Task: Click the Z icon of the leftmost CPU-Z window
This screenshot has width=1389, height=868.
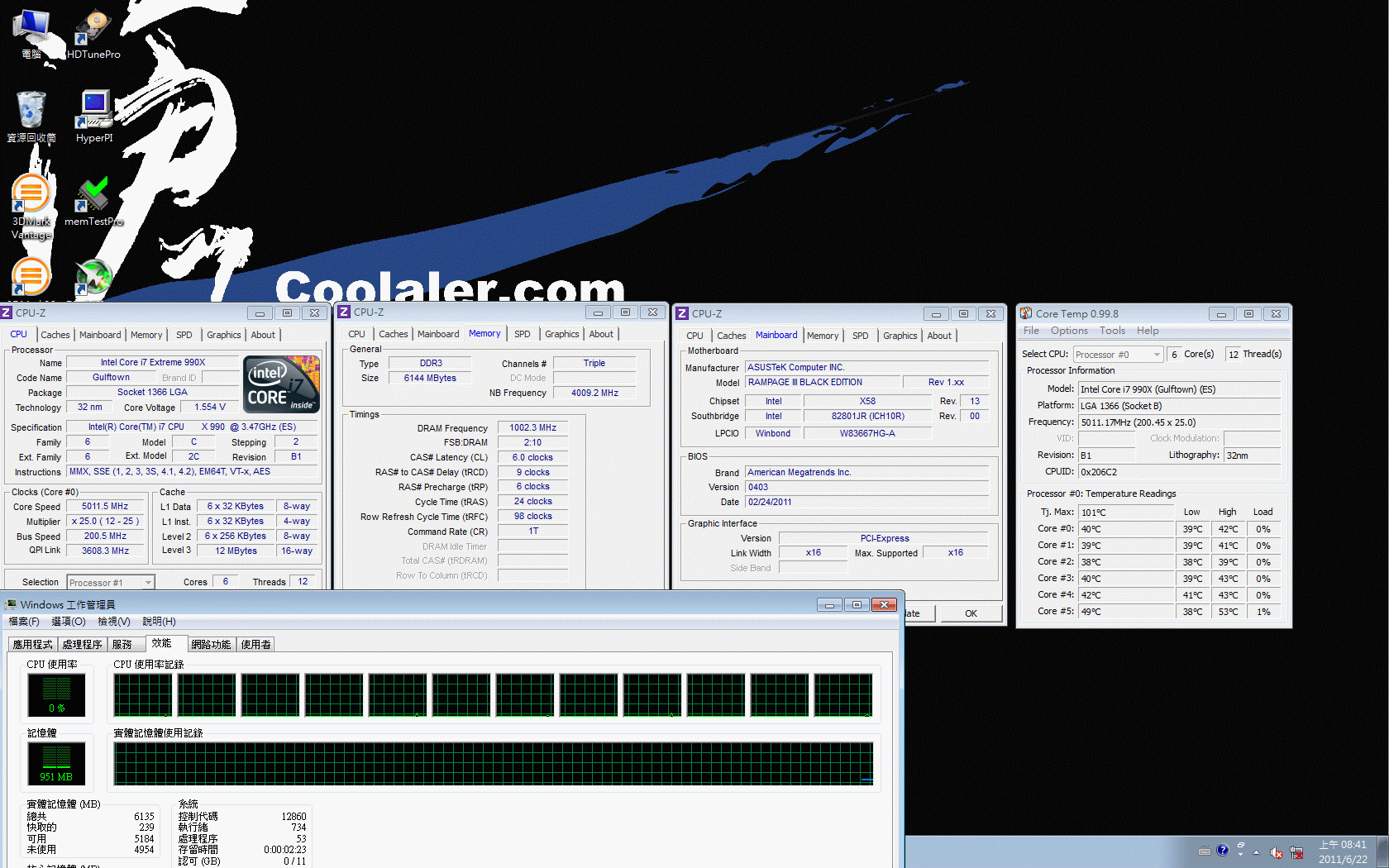Action: click(7, 312)
